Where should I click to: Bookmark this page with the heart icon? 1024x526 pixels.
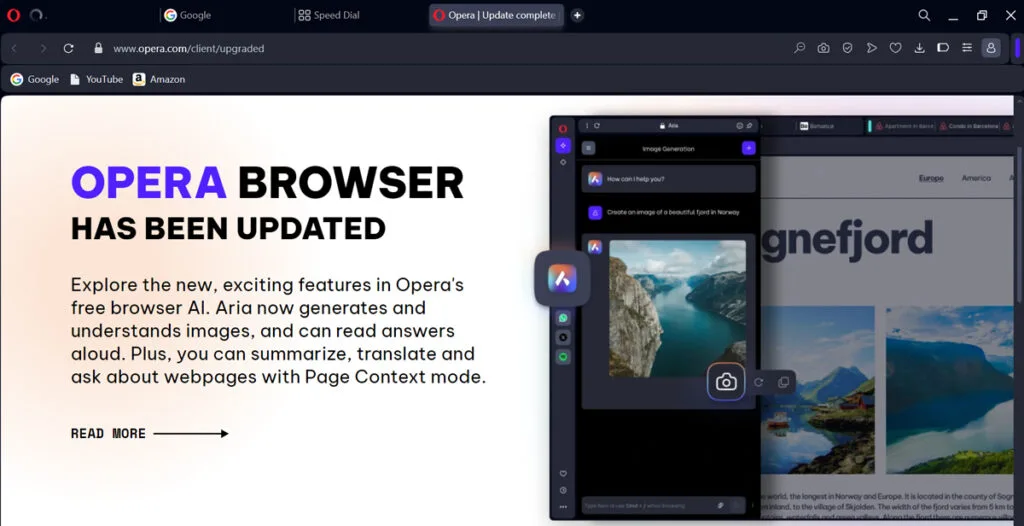click(x=895, y=48)
